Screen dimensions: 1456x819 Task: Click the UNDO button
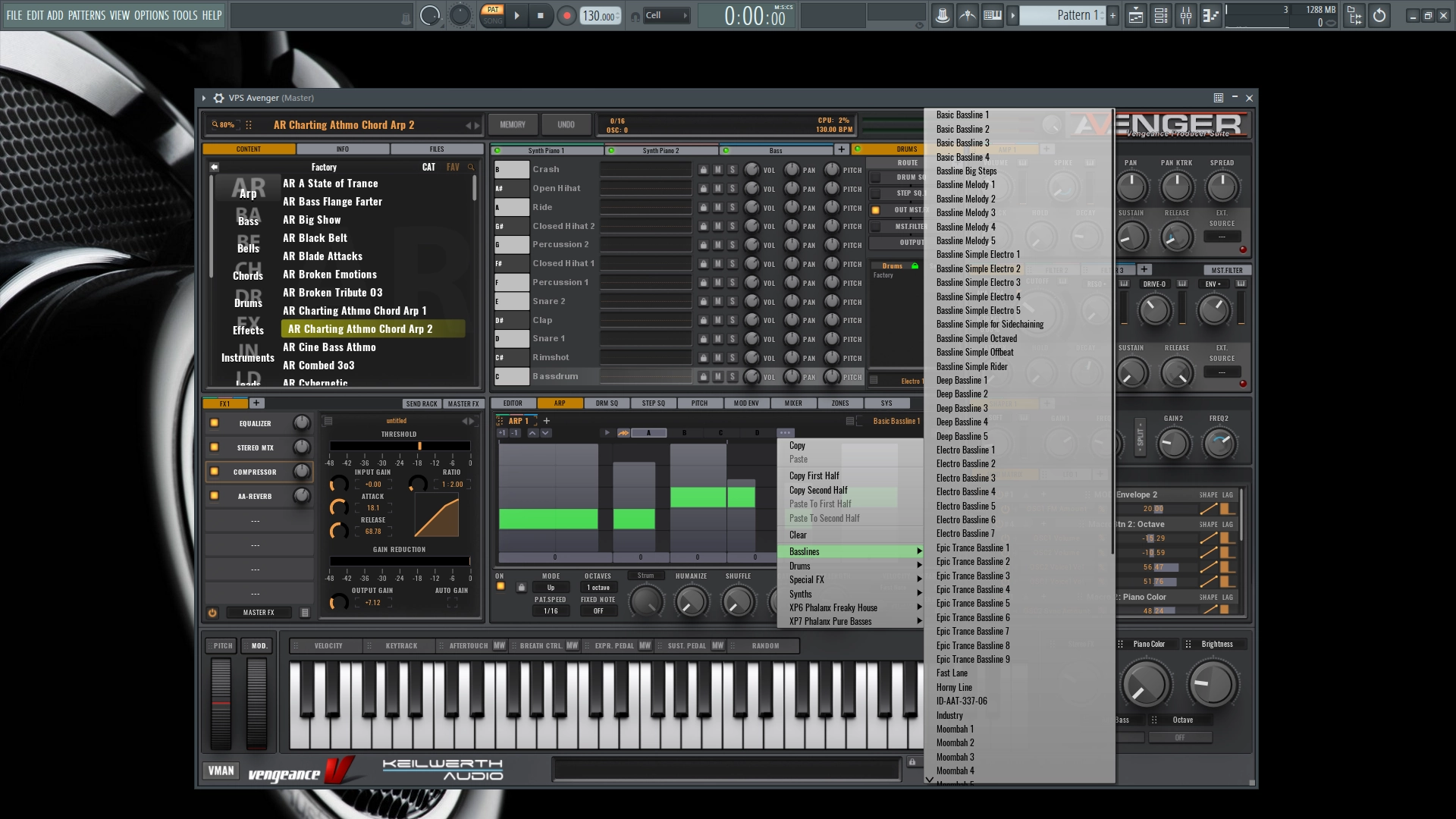click(x=566, y=125)
